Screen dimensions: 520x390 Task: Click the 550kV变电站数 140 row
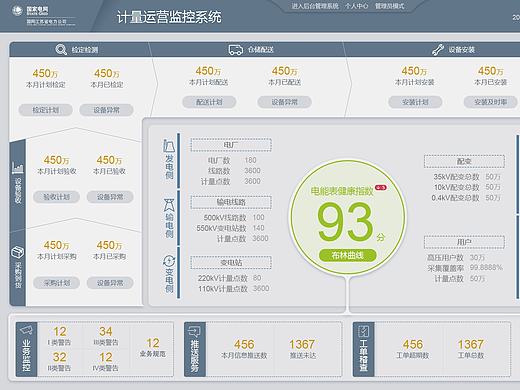tap(230, 228)
